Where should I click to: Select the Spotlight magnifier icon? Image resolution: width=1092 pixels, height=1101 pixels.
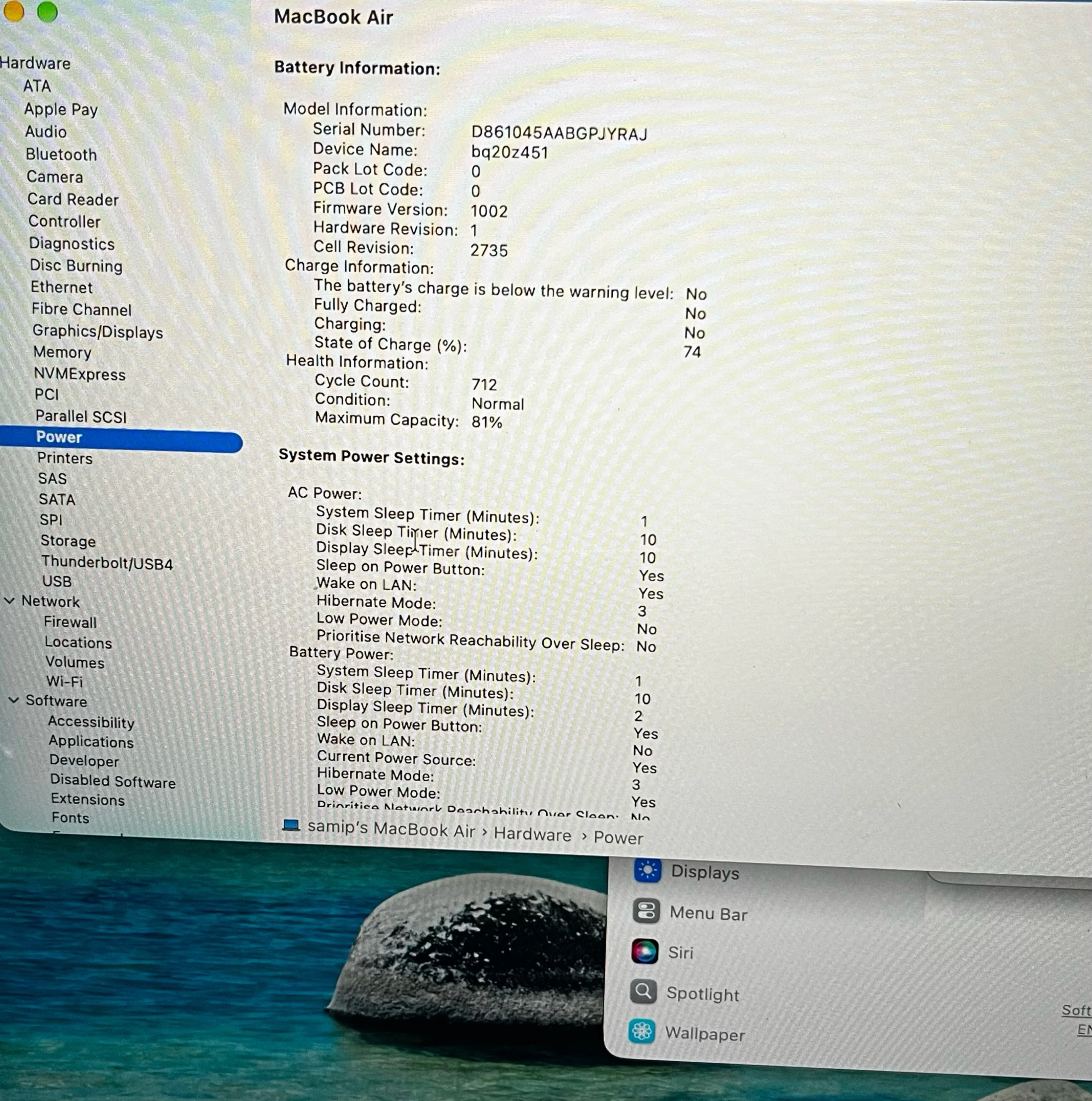click(643, 992)
